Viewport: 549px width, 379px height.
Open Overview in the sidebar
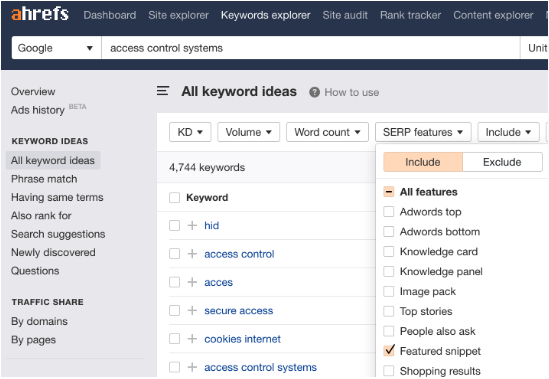point(33,91)
